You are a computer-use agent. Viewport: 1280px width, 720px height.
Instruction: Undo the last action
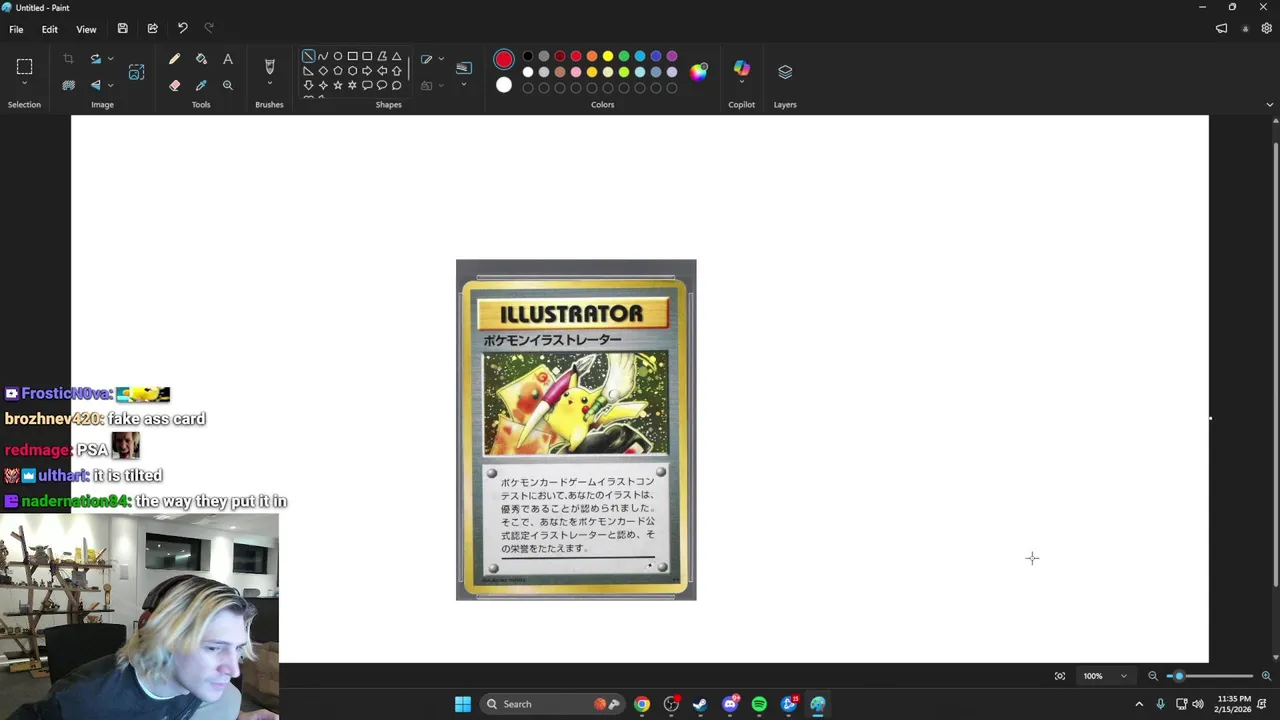[182, 28]
